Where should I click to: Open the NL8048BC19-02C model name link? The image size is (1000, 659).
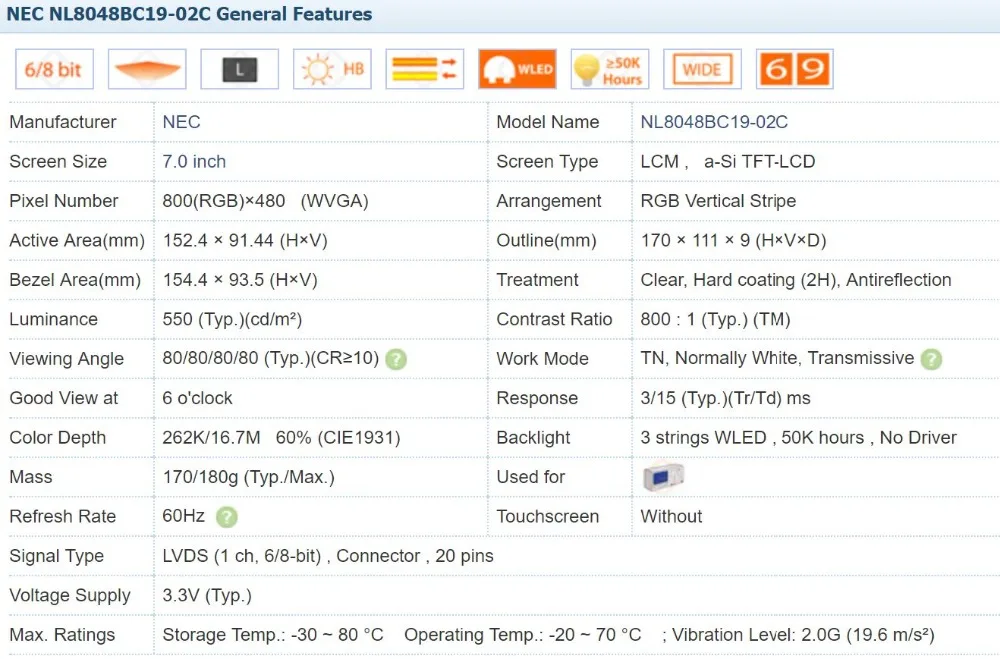(714, 122)
